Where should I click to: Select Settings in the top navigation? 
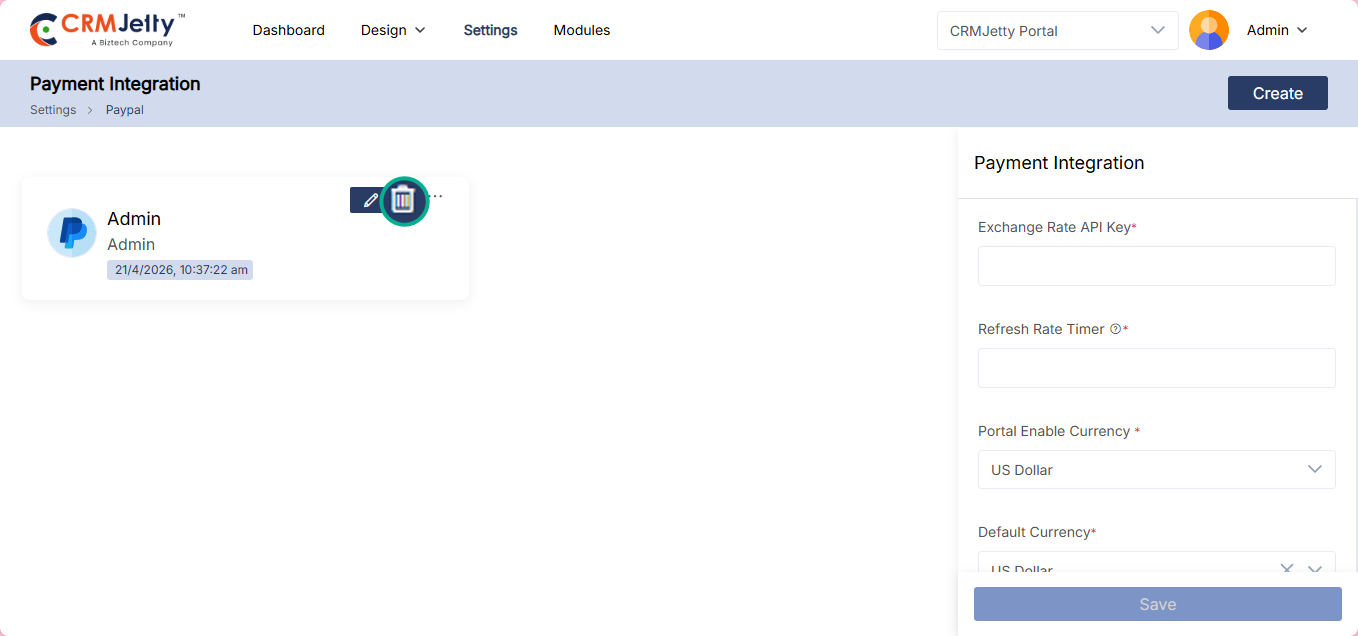[490, 30]
